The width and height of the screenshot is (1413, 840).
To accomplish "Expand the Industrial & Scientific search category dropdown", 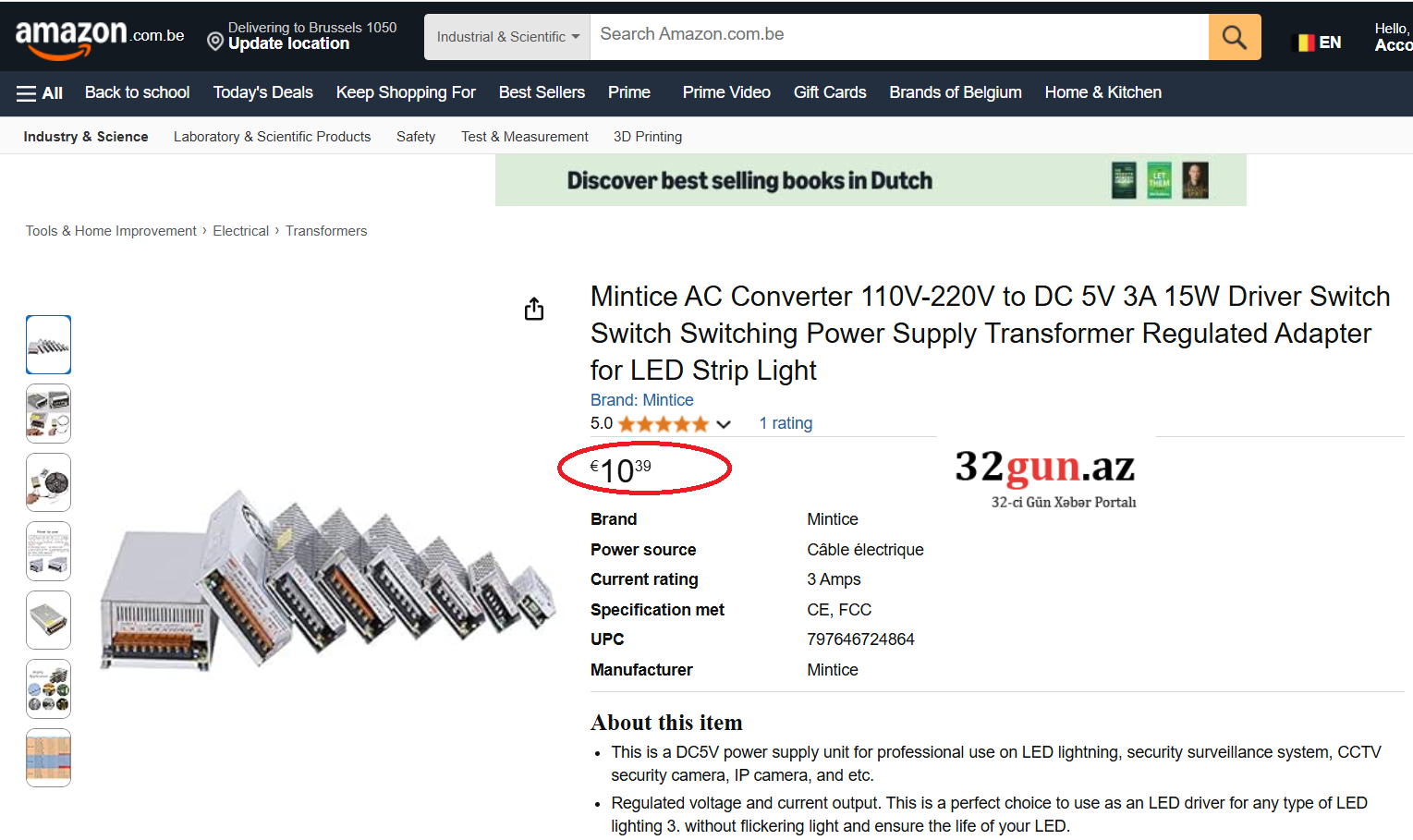I will pyautogui.click(x=507, y=37).
